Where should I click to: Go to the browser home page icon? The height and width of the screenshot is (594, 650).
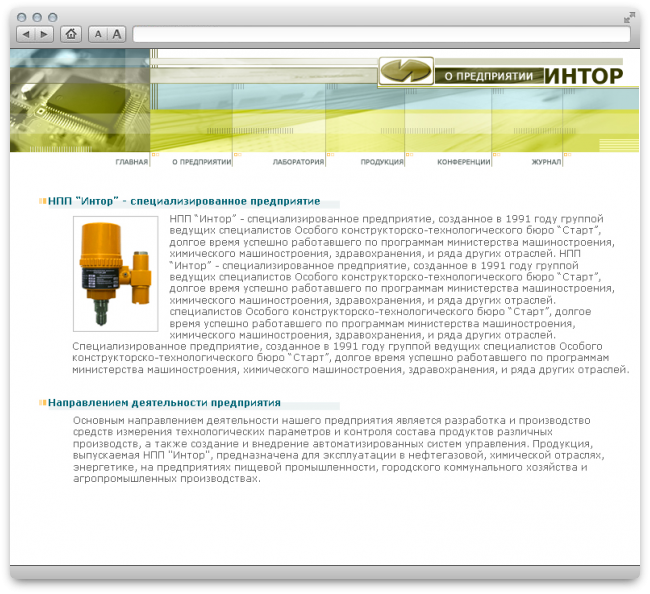click(71, 34)
